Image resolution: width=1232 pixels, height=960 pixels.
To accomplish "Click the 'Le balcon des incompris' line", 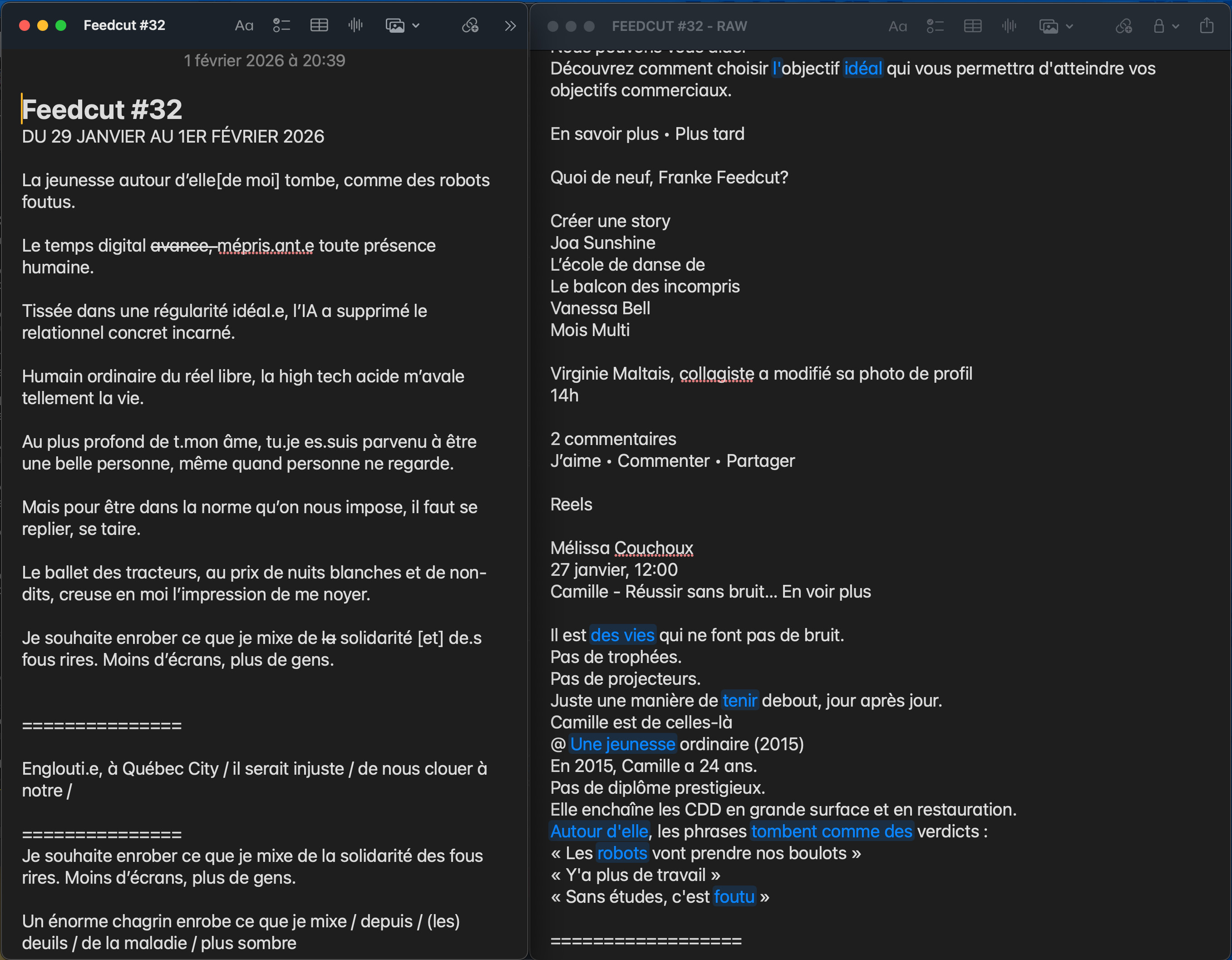I will coord(645,287).
